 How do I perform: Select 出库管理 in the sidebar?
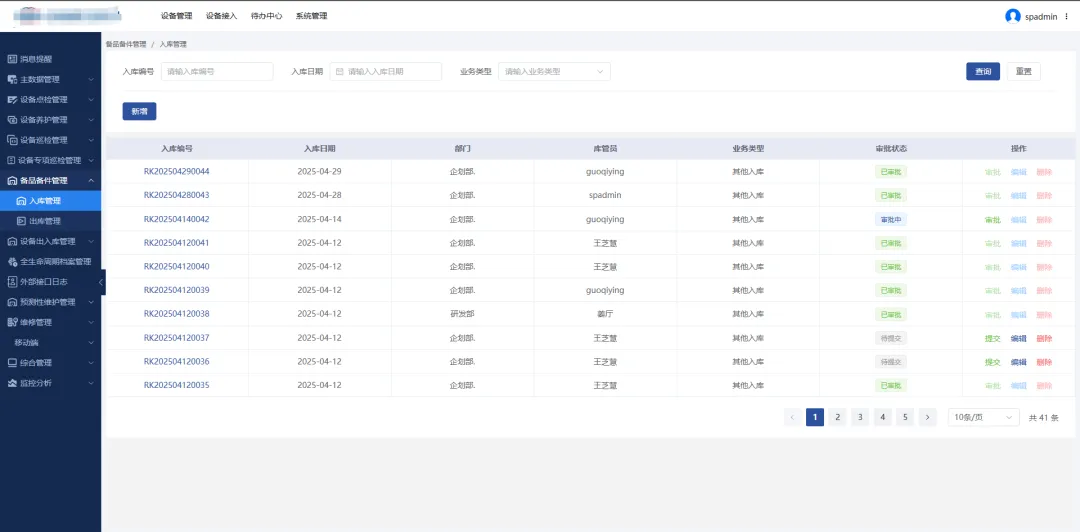pos(50,221)
